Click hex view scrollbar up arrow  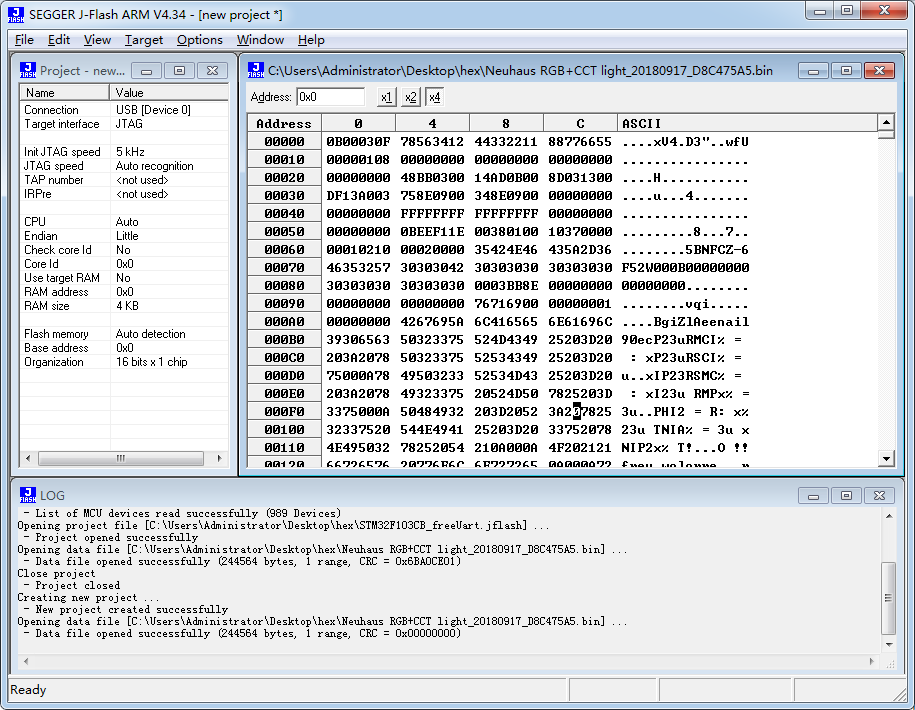(x=886, y=123)
